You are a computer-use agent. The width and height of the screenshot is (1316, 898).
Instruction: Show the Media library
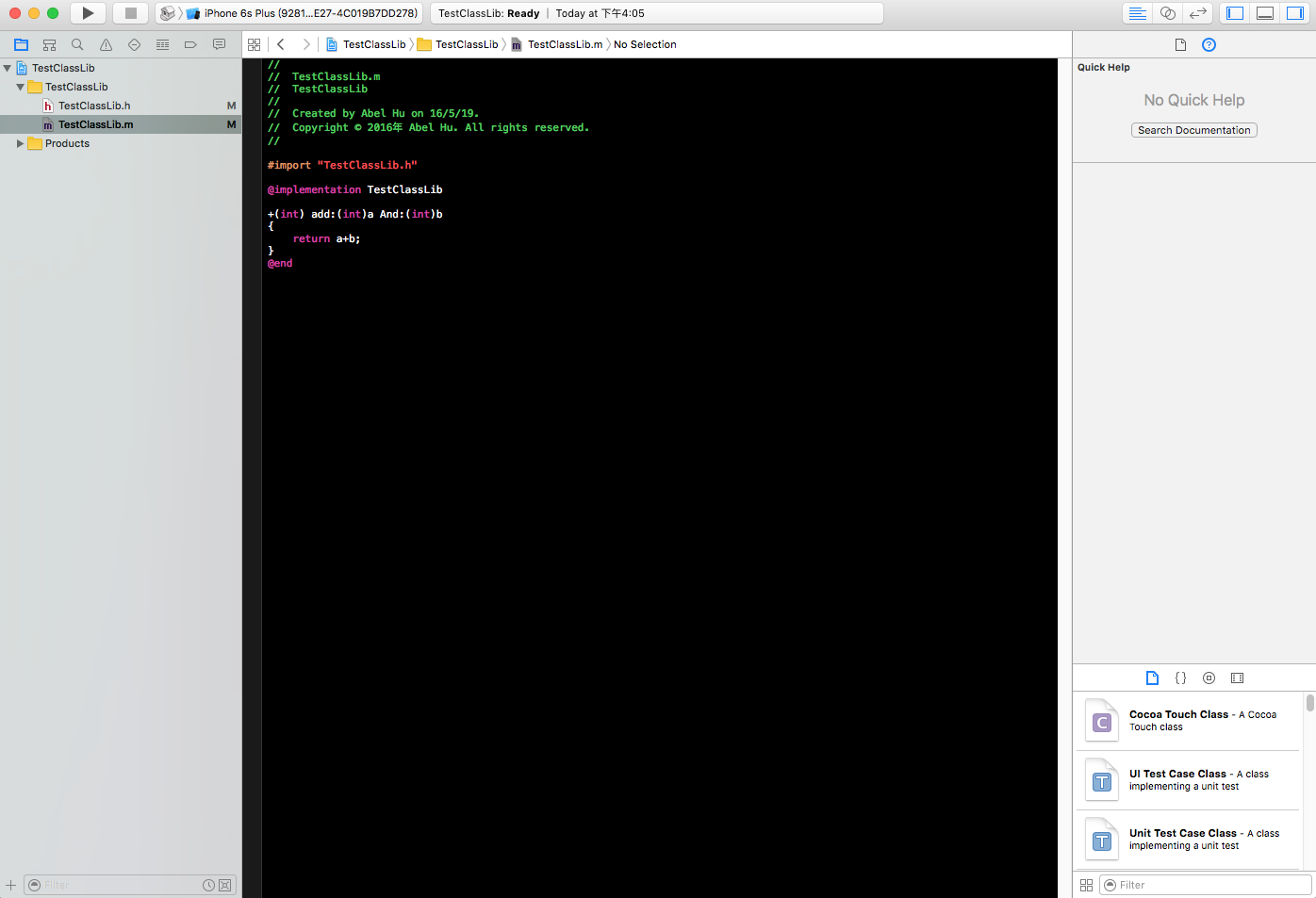tap(1237, 678)
